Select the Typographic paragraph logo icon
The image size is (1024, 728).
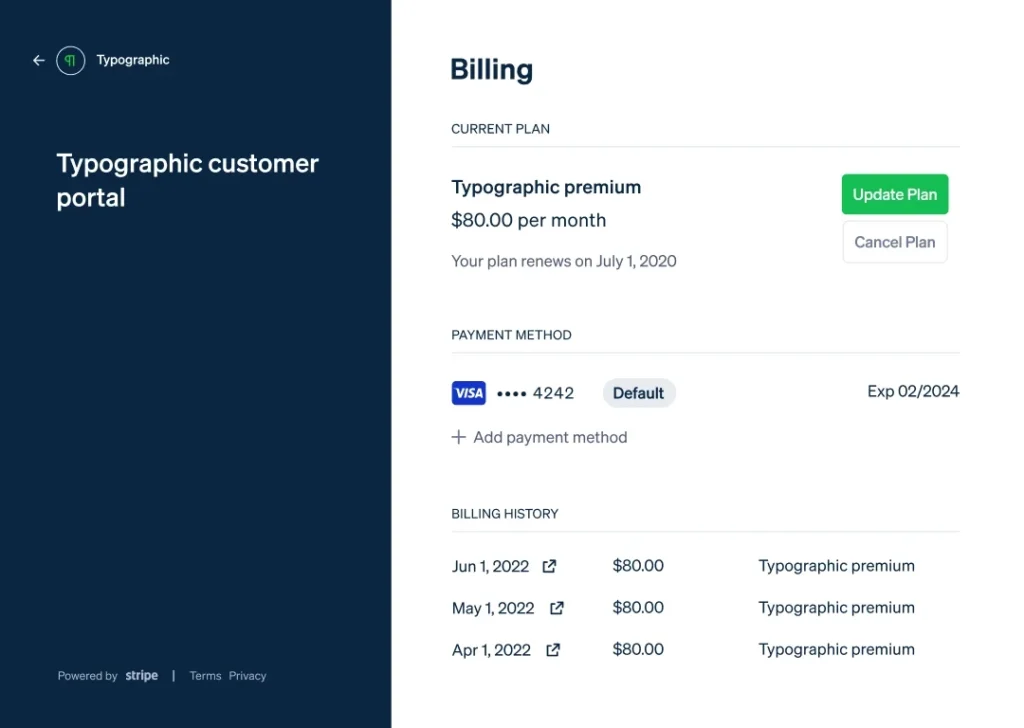69,60
